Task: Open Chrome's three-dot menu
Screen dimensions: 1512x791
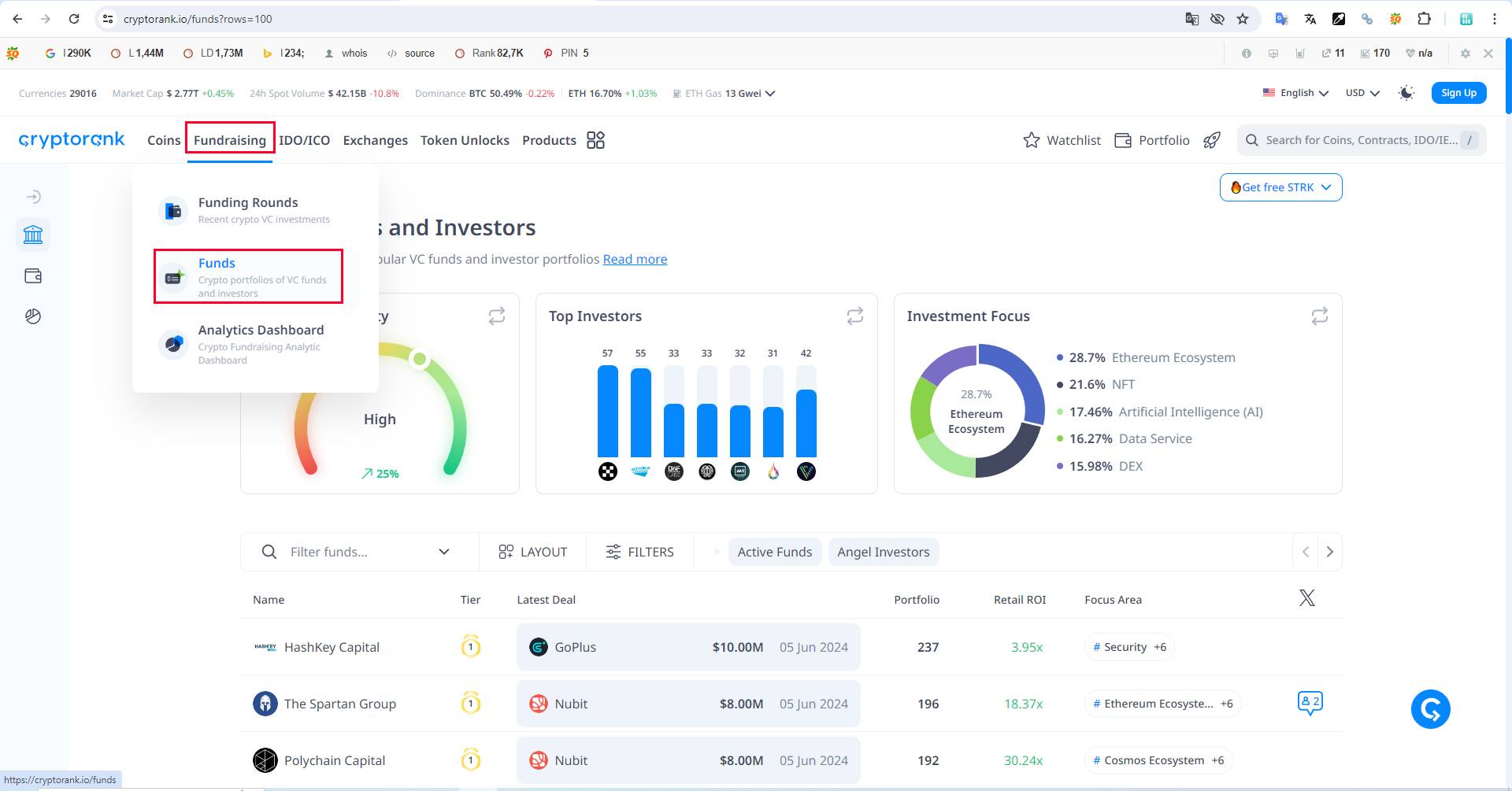Action: [x=1495, y=19]
